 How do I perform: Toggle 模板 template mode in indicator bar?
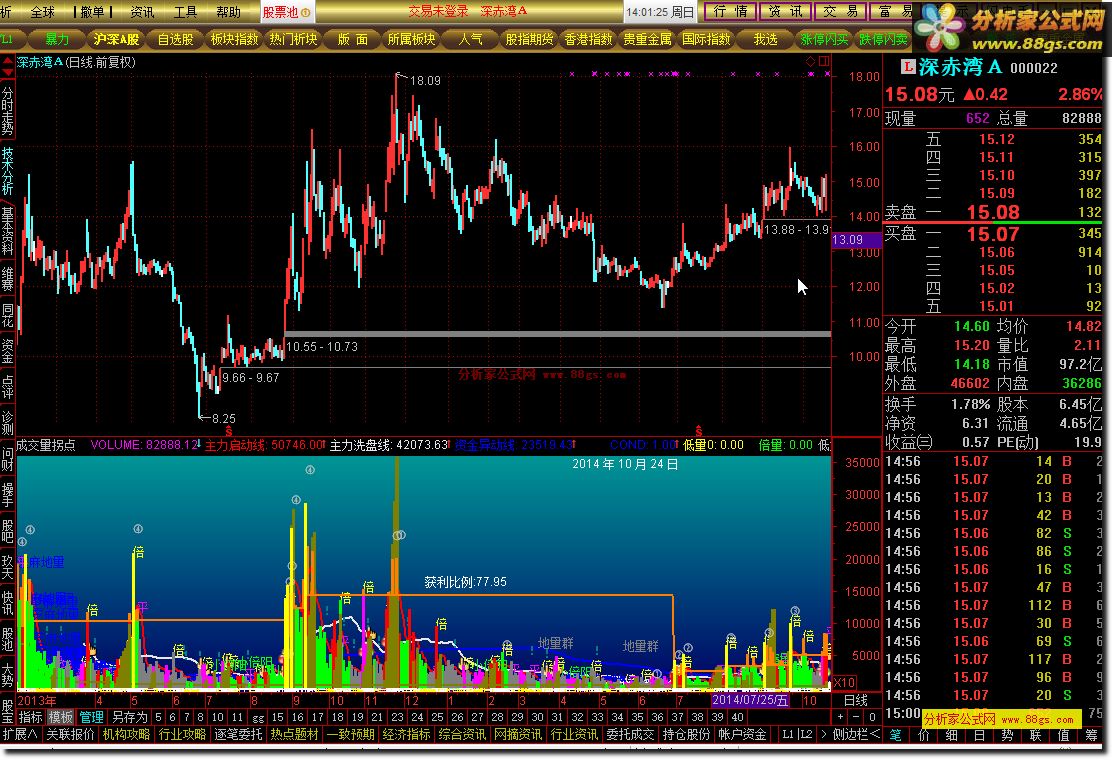point(60,717)
